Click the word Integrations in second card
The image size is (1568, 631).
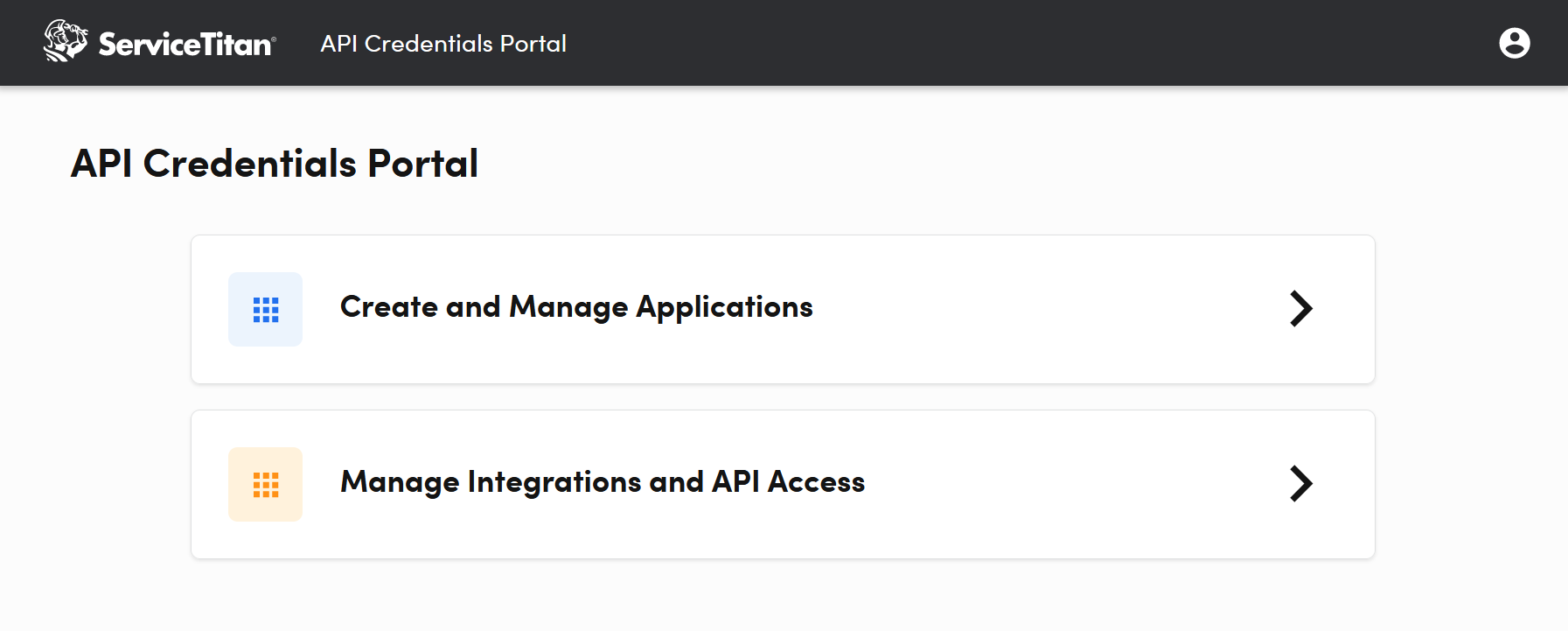click(x=554, y=482)
